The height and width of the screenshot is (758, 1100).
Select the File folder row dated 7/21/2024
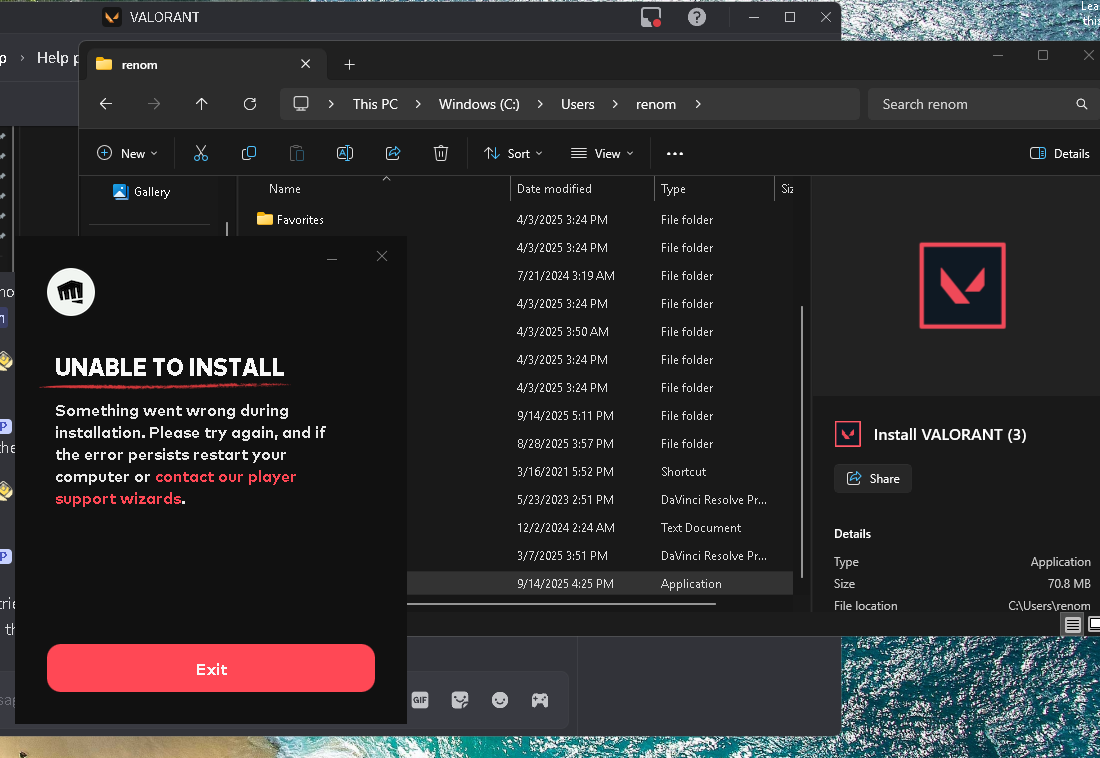pos(600,276)
